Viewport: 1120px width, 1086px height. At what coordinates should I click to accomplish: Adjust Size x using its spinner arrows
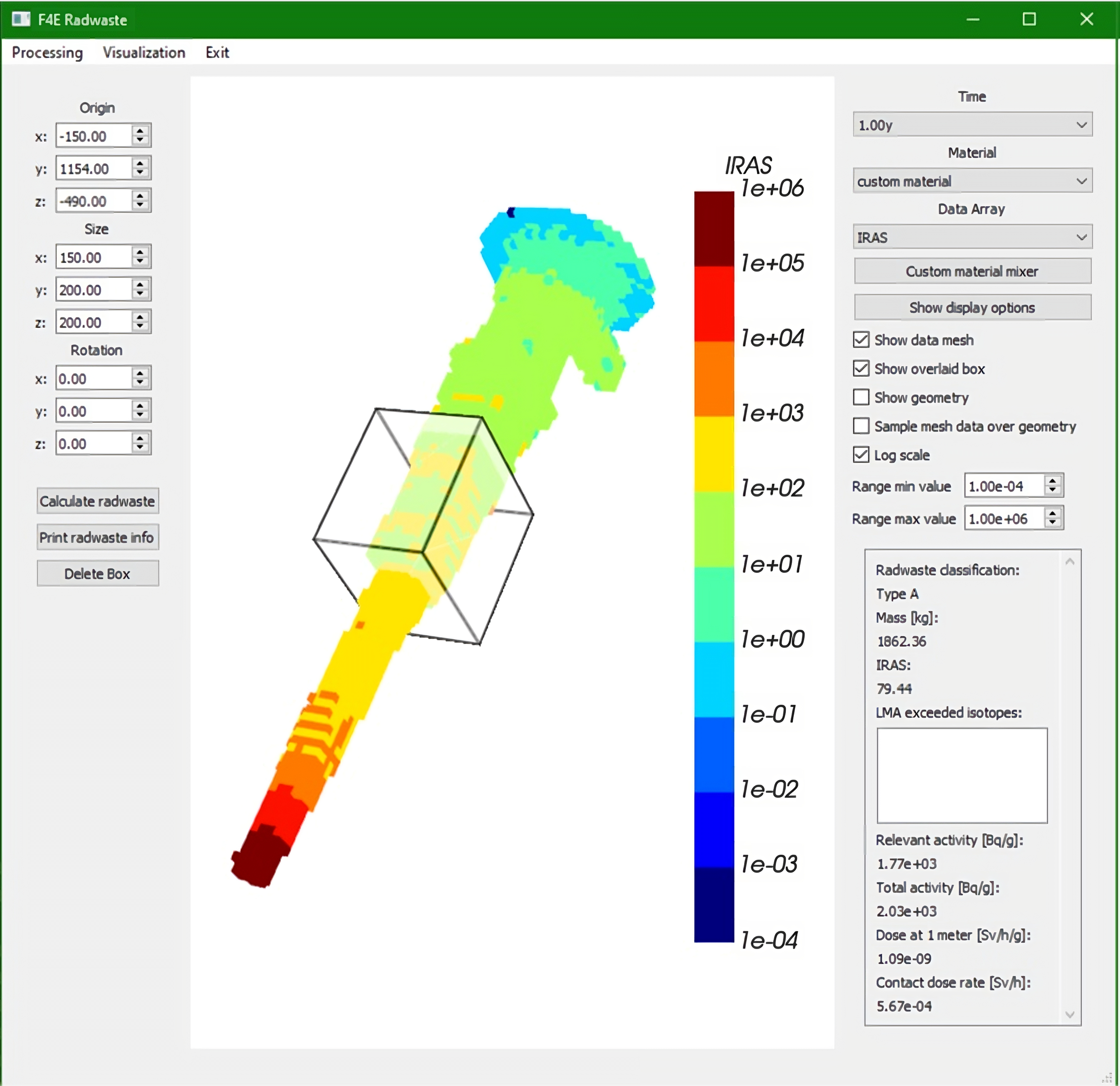(141, 257)
